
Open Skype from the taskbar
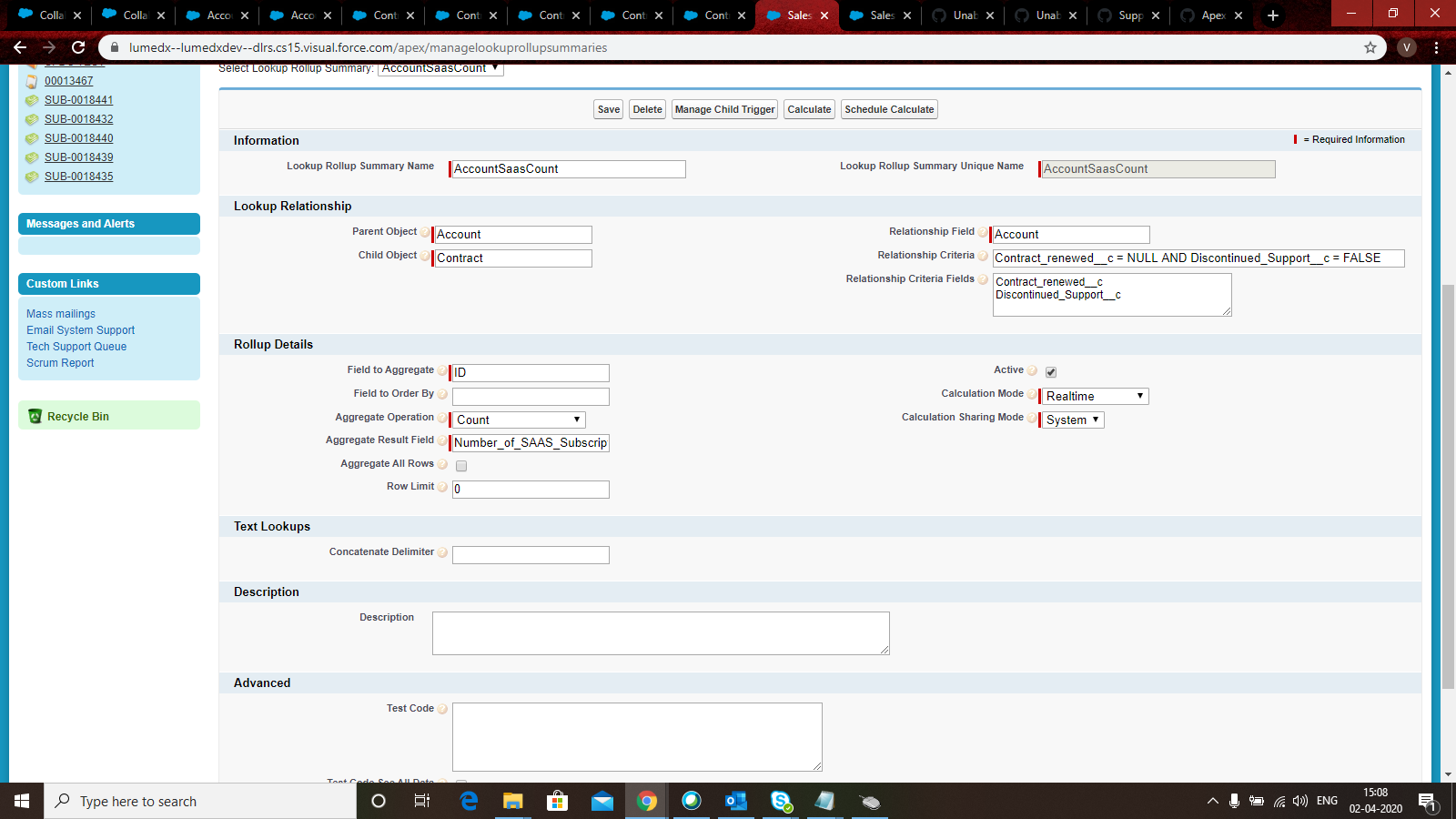pyautogui.click(x=781, y=802)
